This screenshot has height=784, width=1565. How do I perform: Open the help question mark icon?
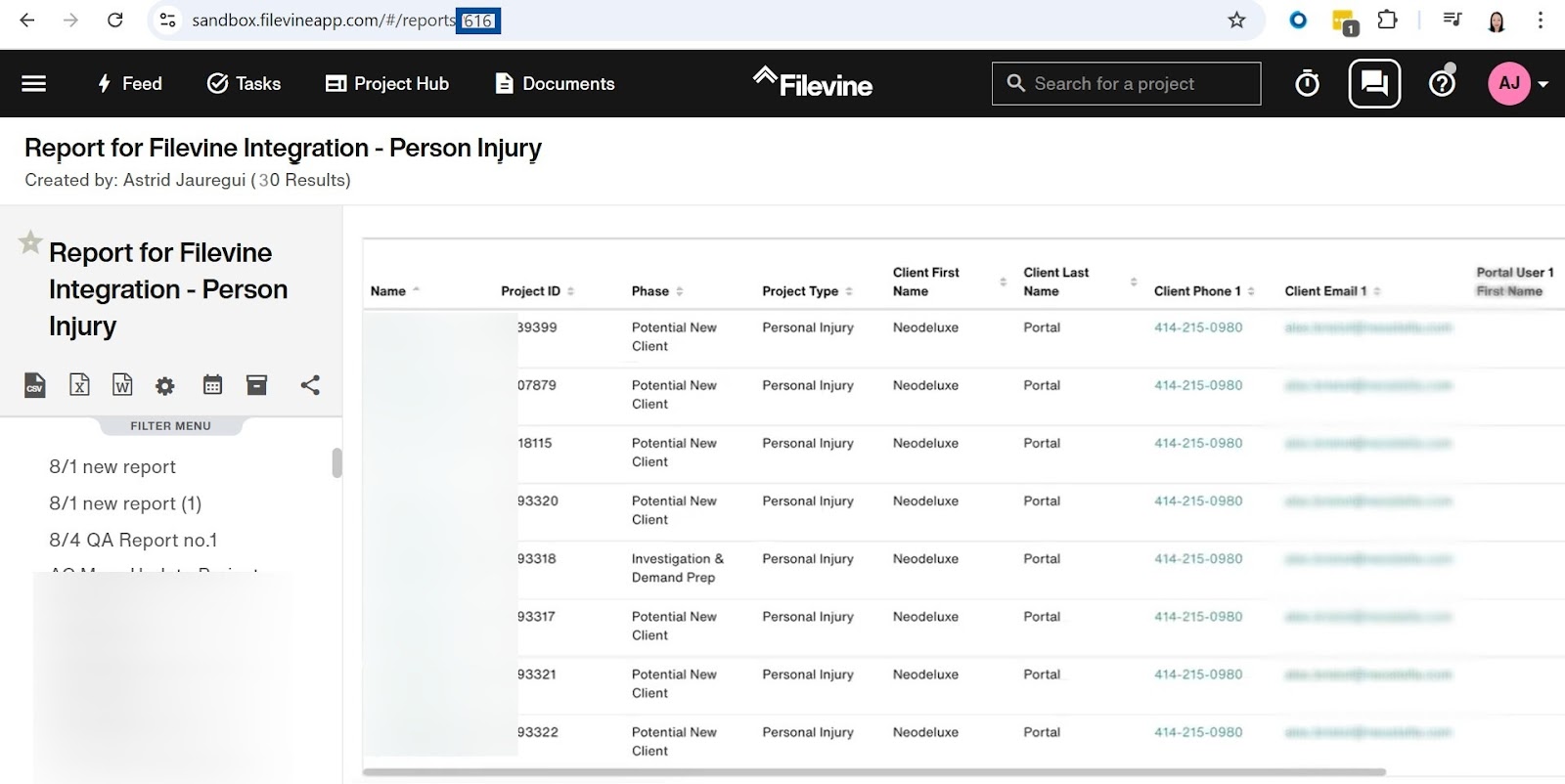pos(1443,84)
